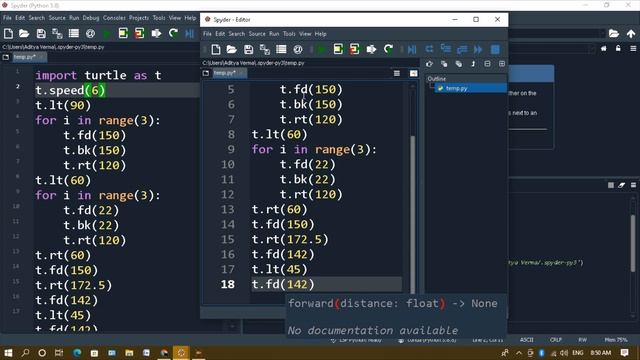Click Run current cell in main Spyder toolbar
The height and width of the screenshot is (360, 640).
coord(123,33)
